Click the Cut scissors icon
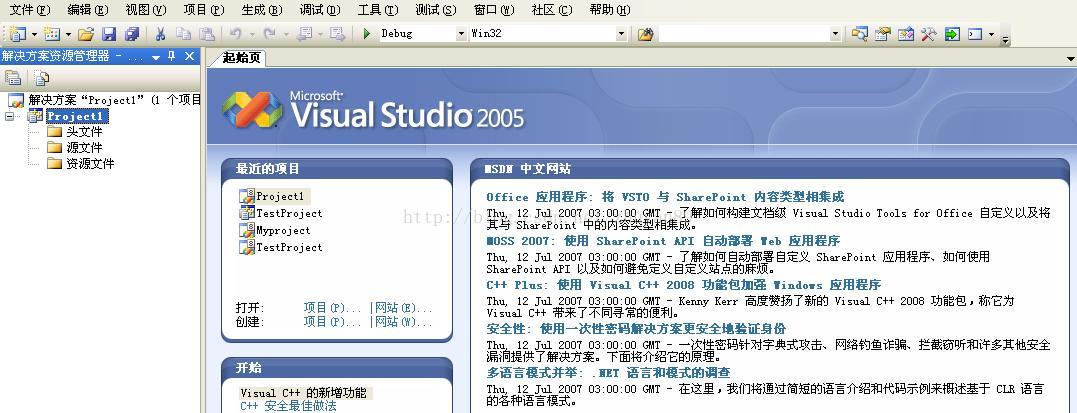 tap(161, 34)
